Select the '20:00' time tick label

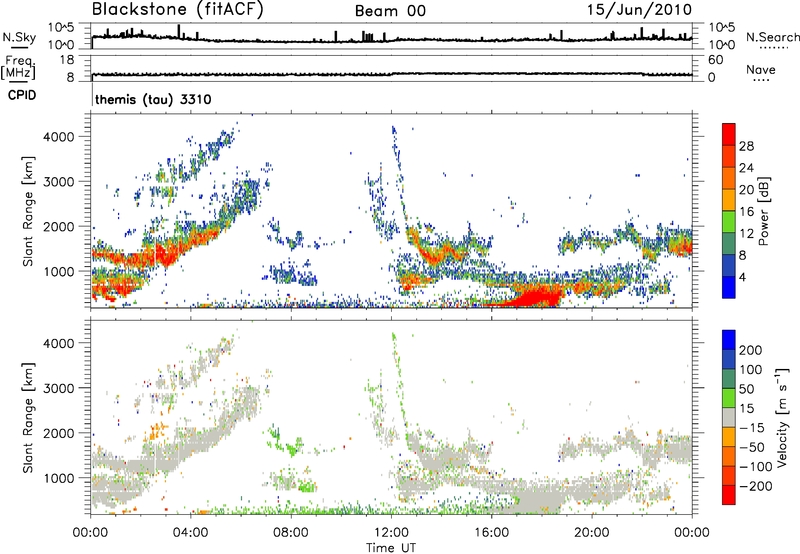592,533
